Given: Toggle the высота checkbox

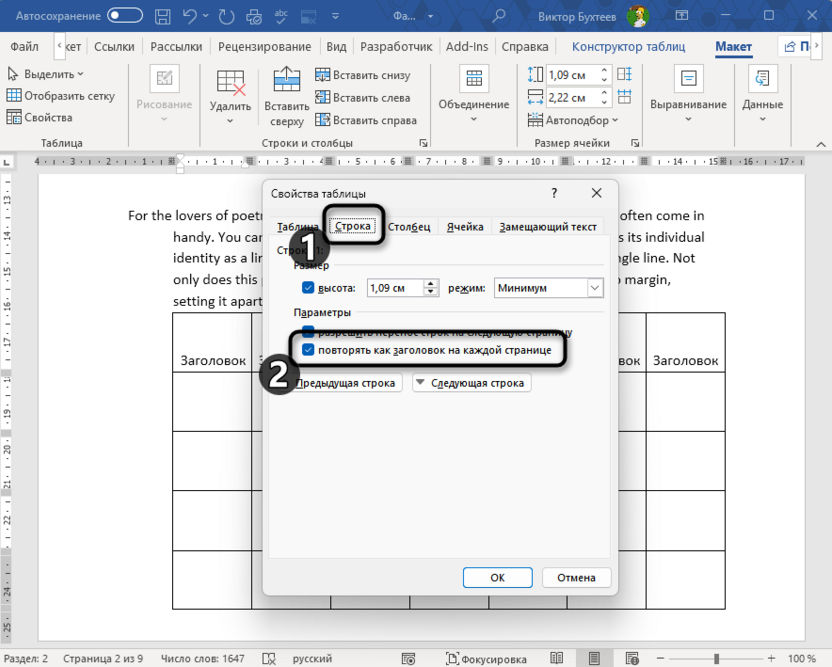Looking at the screenshot, I should coord(308,288).
